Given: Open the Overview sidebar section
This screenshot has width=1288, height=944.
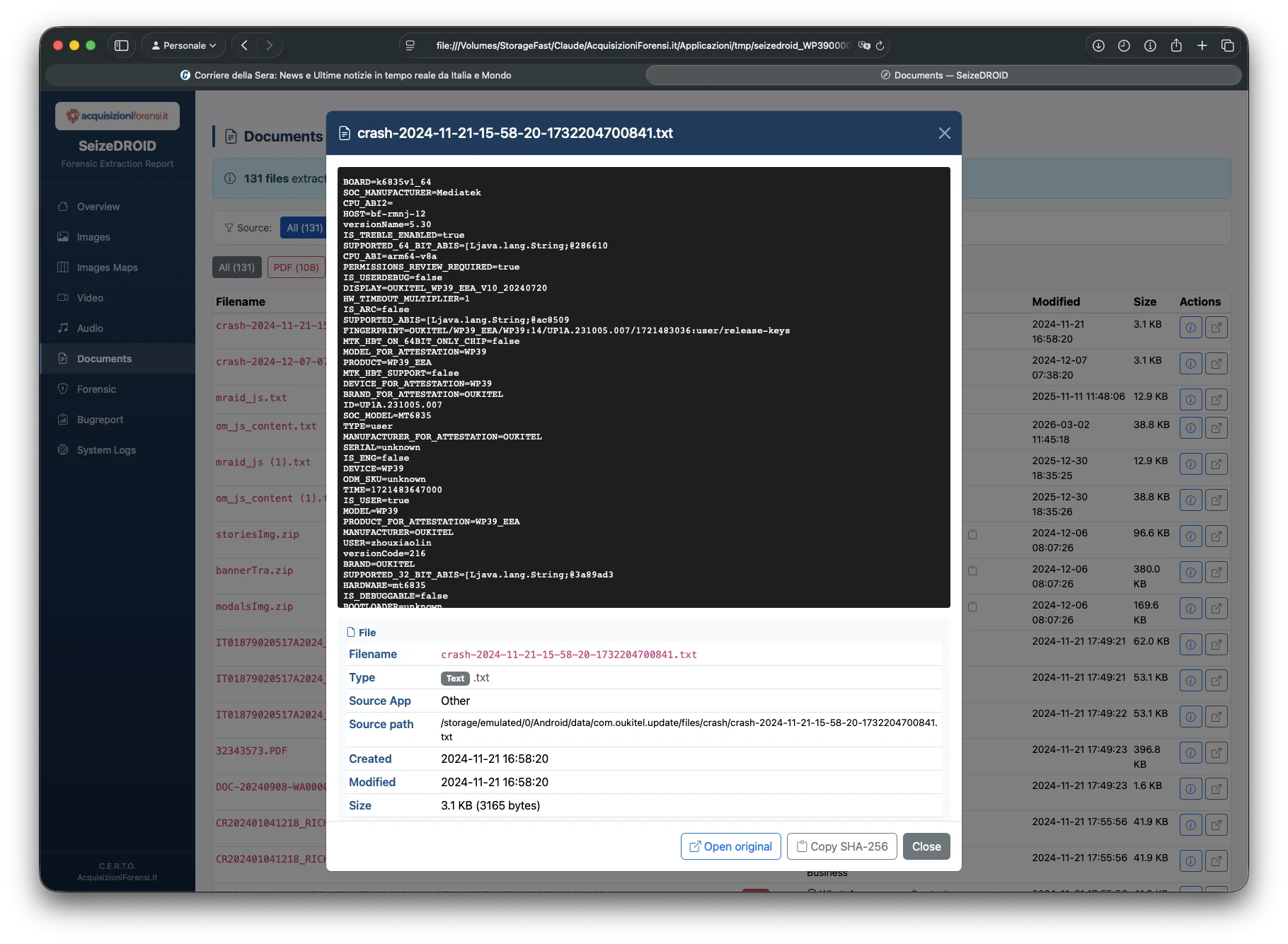Looking at the screenshot, I should [98, 207].
